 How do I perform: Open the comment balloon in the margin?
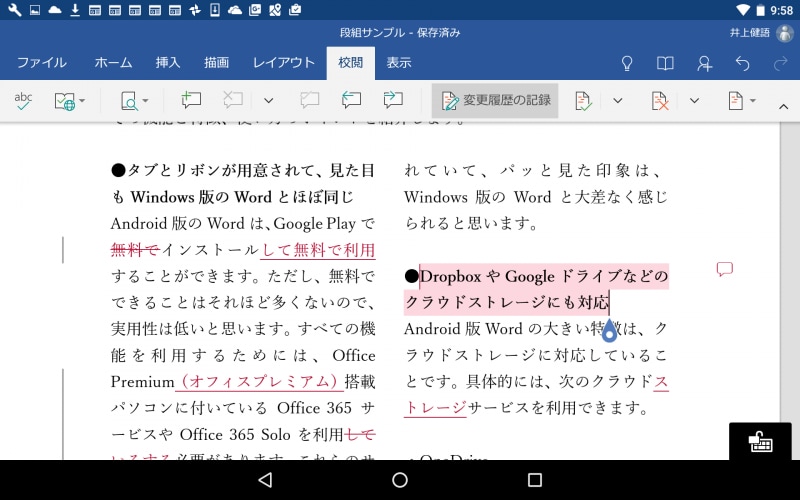coord(724,269)
